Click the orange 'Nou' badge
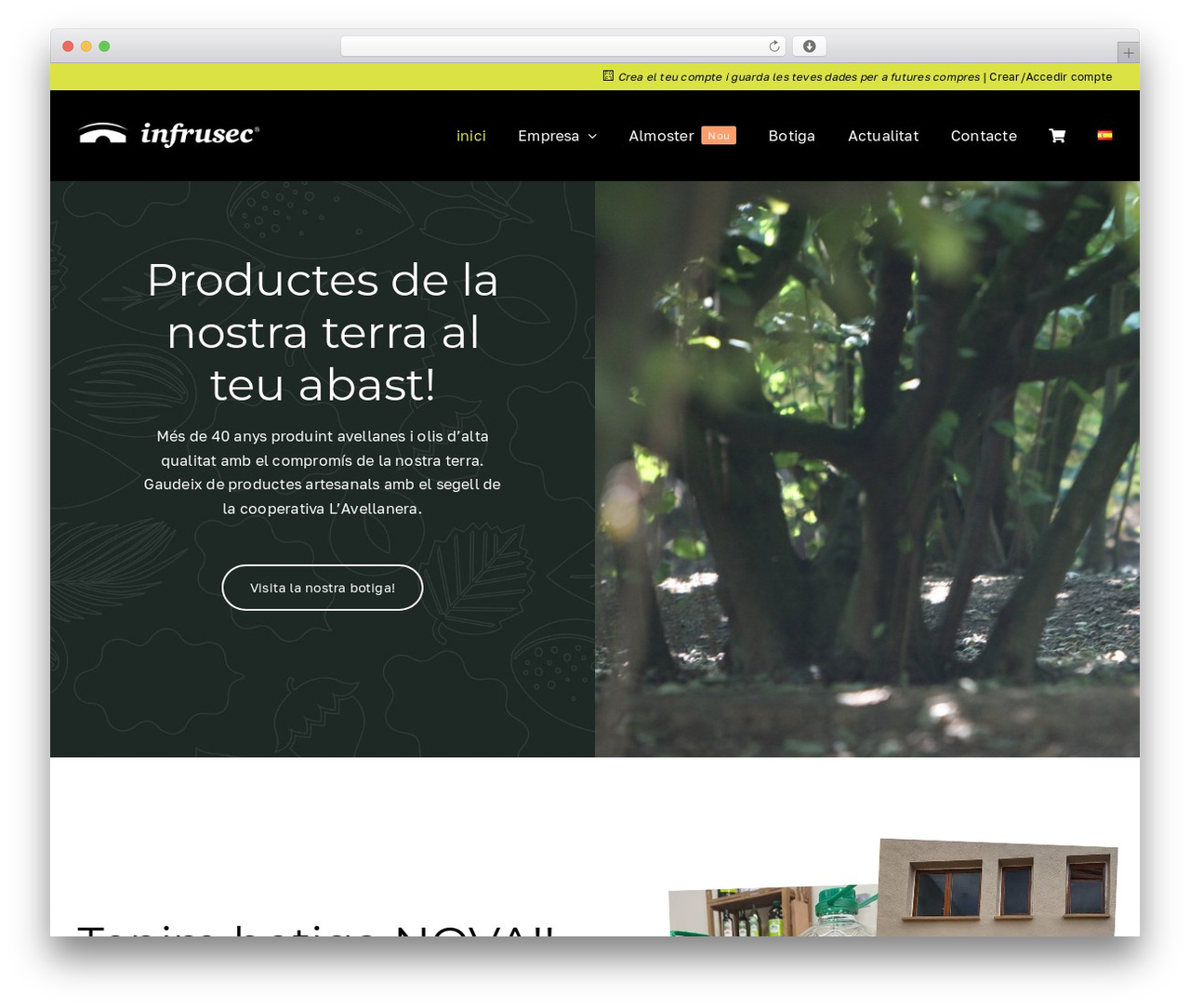This screenshot has width=1190, height=1008. (719, 136)
